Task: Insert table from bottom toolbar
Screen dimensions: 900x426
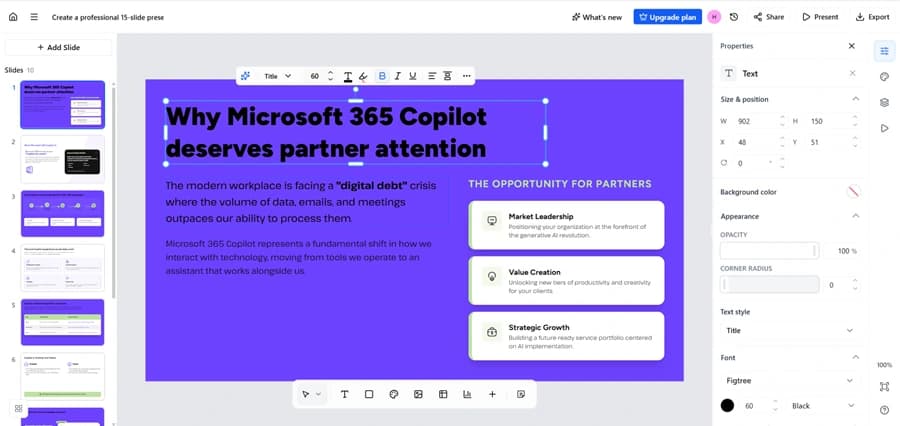Action: point(443,394)
